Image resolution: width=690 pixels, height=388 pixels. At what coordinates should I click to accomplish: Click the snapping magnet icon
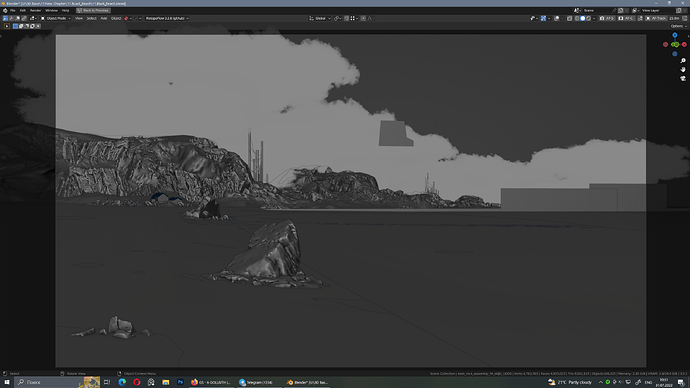(x=346, y=18)
